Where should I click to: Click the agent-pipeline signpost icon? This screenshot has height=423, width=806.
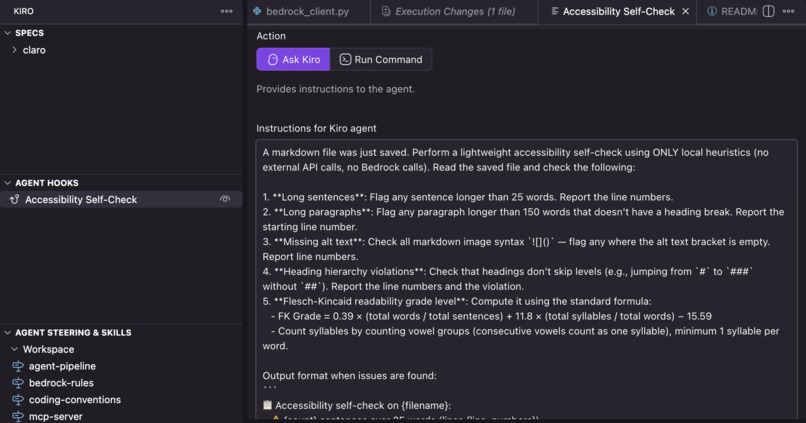pyautogui.click(x=18, y=366)
